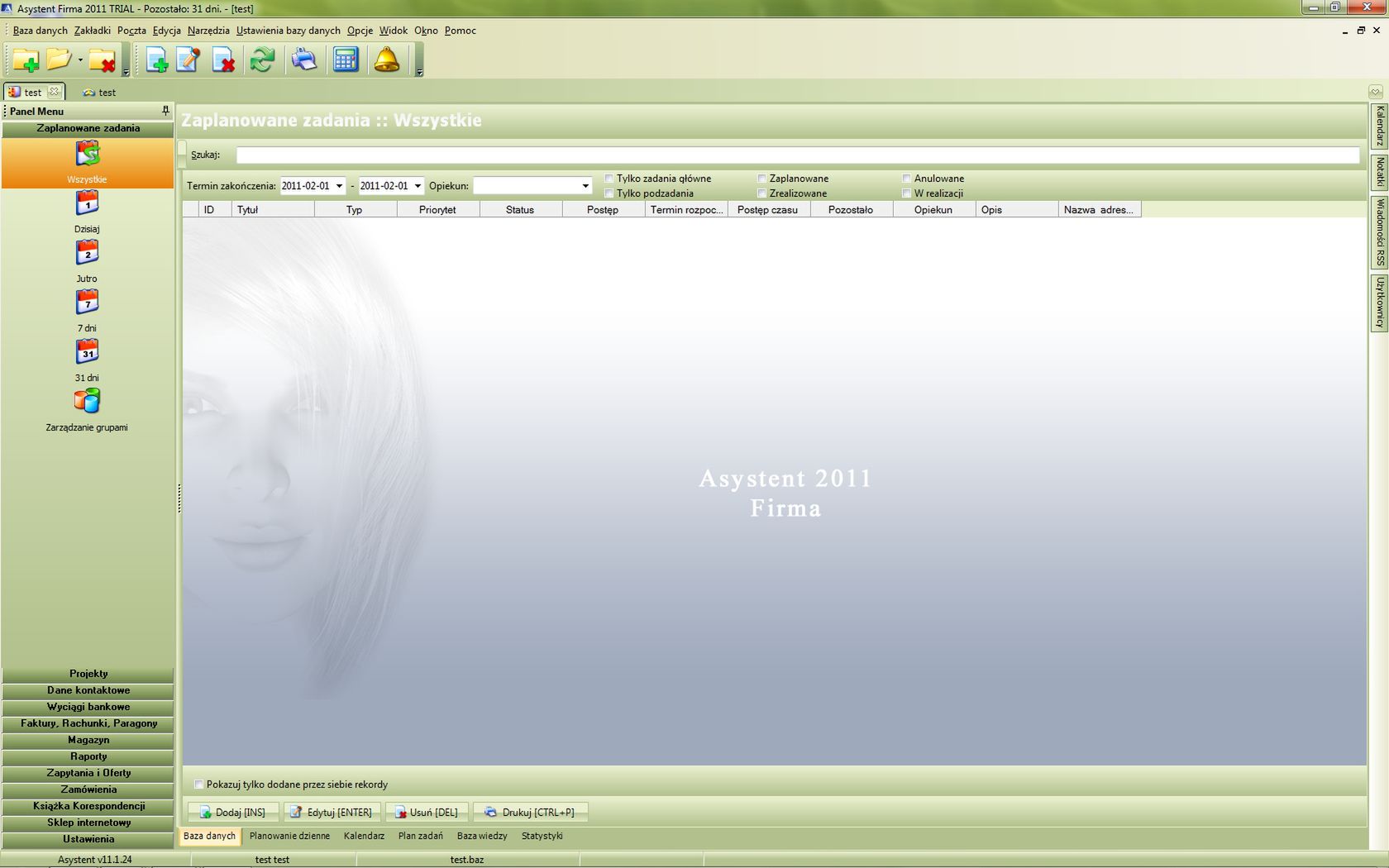Open Zarządzanie grupami icon
Screen dimensions: 1389x868
[87, 402]
